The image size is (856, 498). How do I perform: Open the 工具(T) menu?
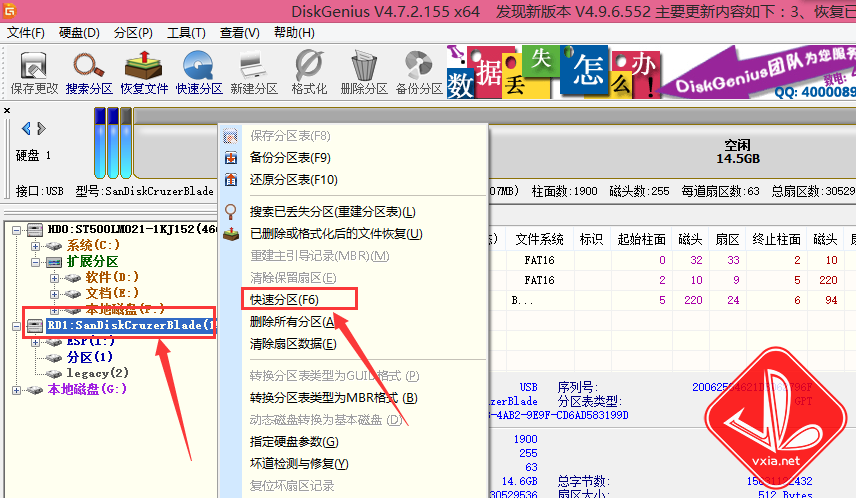tap(186, 33)
